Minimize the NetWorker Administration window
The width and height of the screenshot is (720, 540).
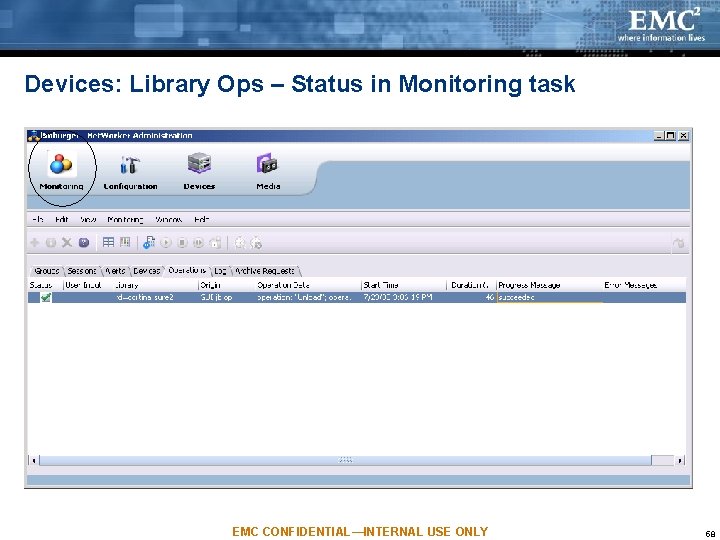(x=659, y=135)
